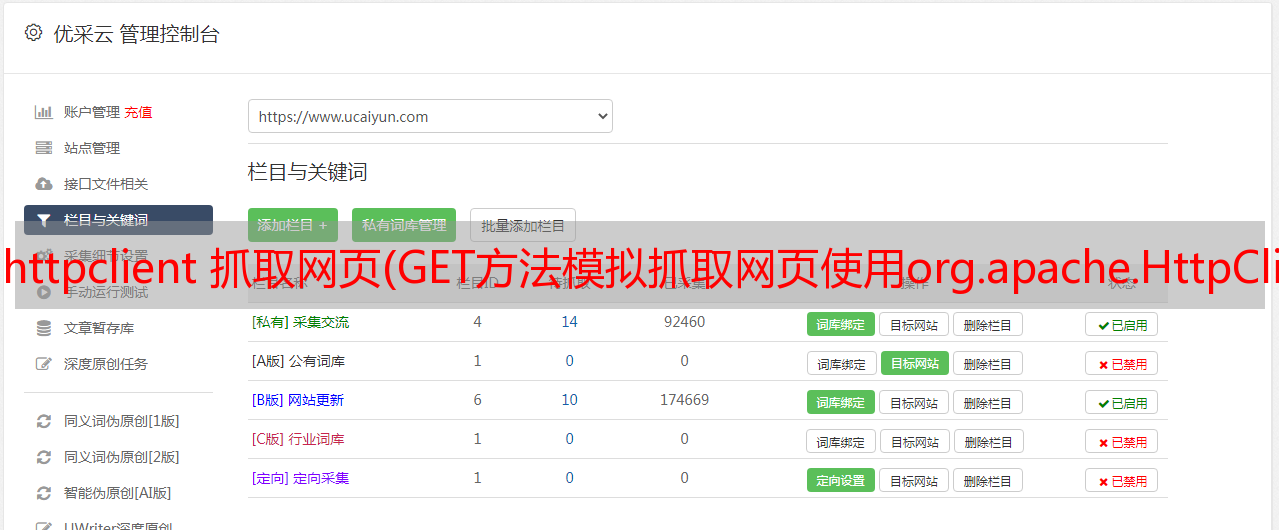Image resolution: width=1279 pixels, height=530 pixels.
Task: Open the https://www.ucaiyun.com site dropdown
Action: (x=430, y=116)
